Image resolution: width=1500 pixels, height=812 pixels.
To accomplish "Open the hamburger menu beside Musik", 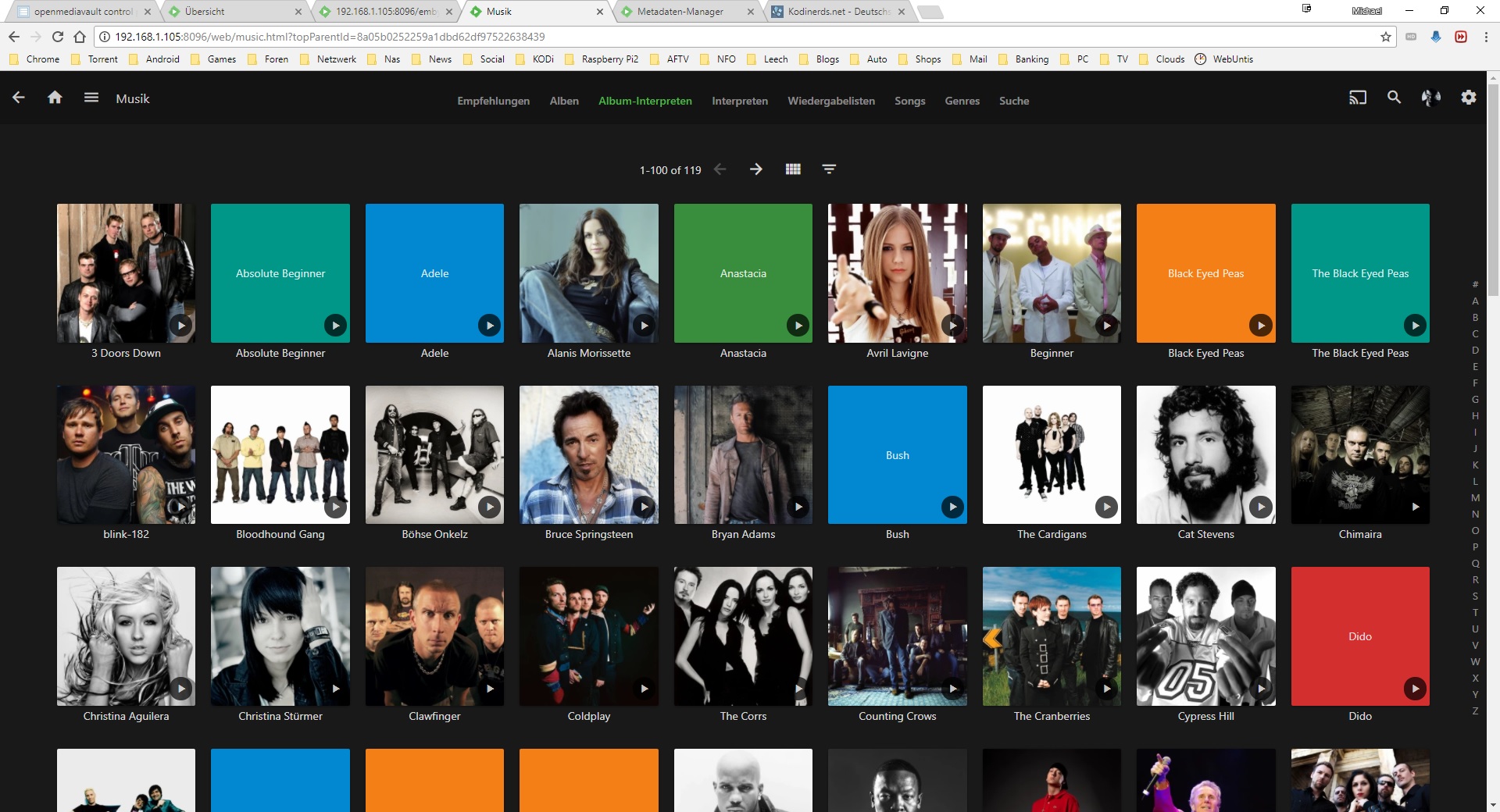I will (x=91, y=98).
